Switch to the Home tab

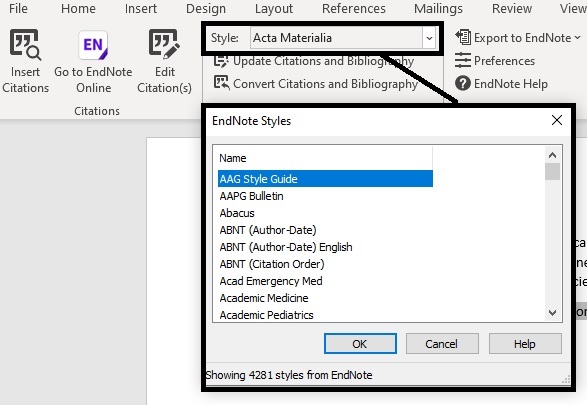pos(78,8)
